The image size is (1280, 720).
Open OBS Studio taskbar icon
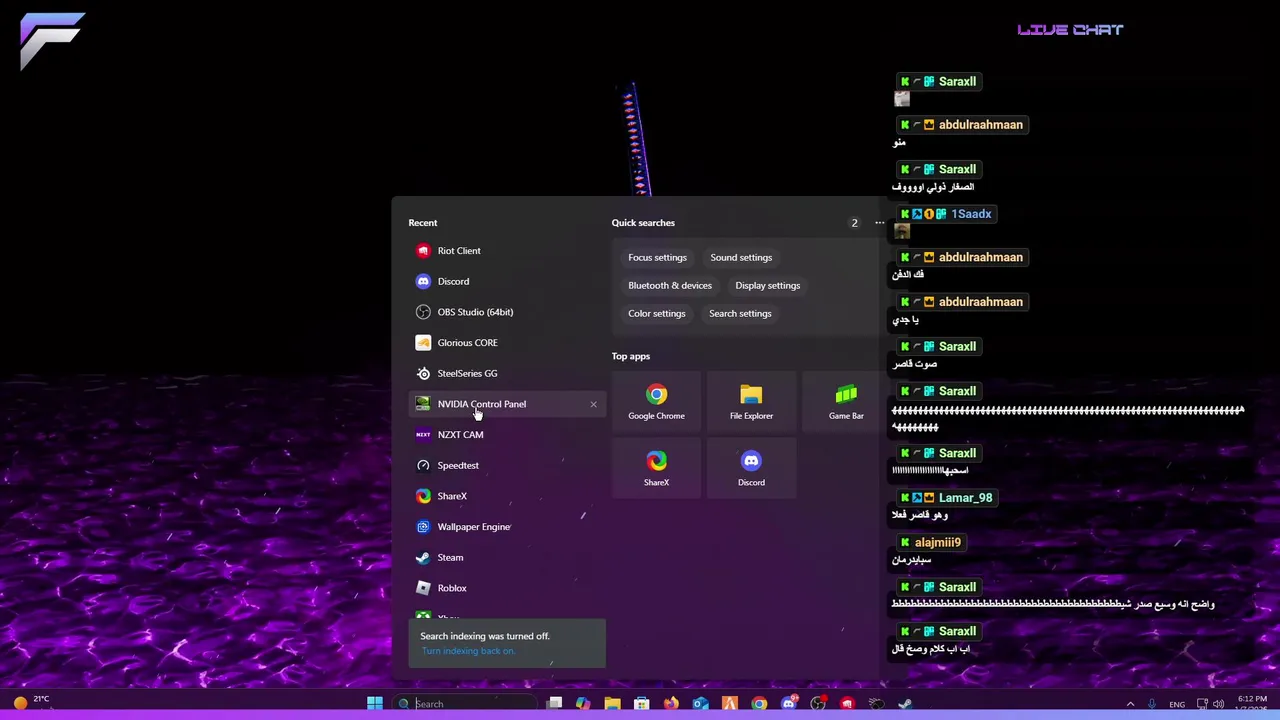pyautogui.click(x=818, y=704)
